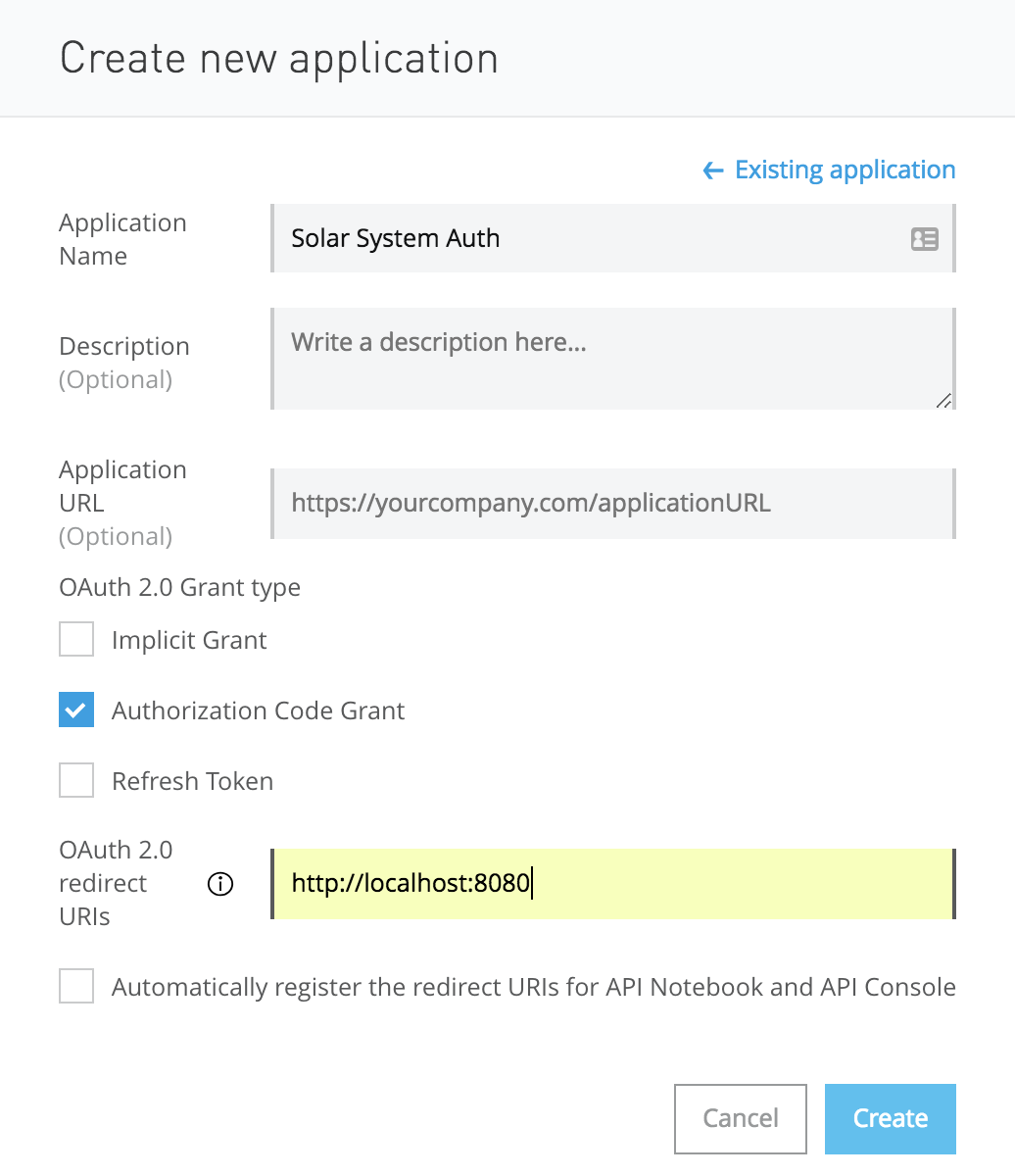The height and width of the screenshot is (1176, 1015).
Task: Click the Application Name field label
Action: [122, 239]
